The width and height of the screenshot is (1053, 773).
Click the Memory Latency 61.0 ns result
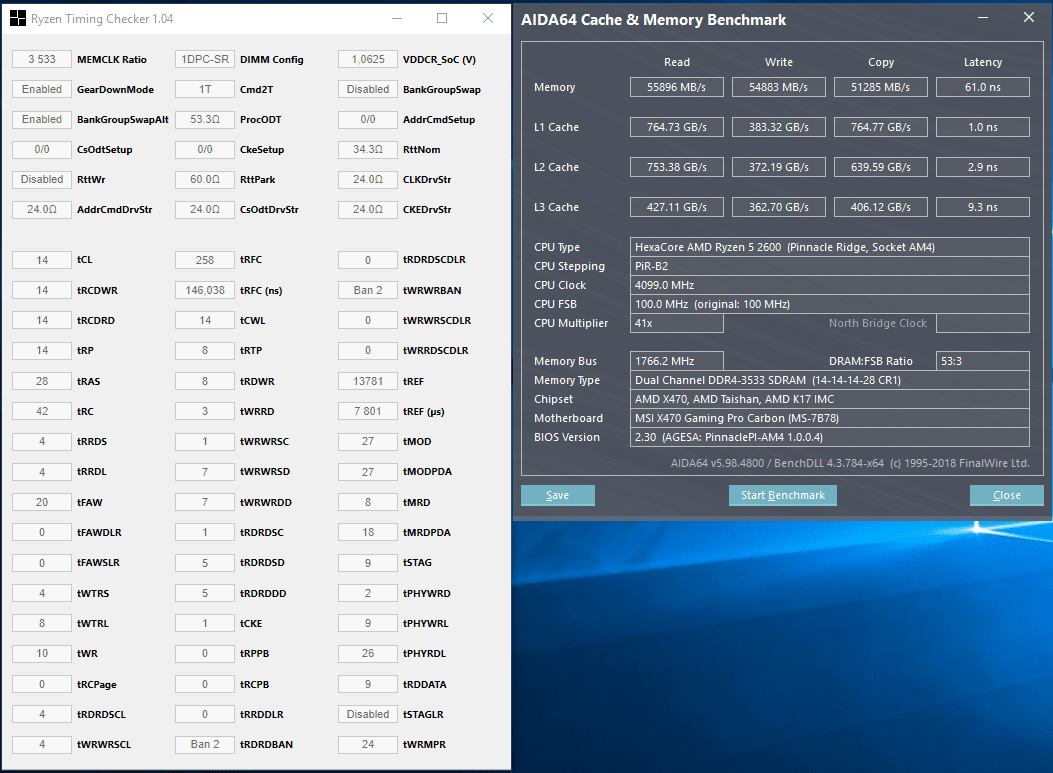(982, 87)
